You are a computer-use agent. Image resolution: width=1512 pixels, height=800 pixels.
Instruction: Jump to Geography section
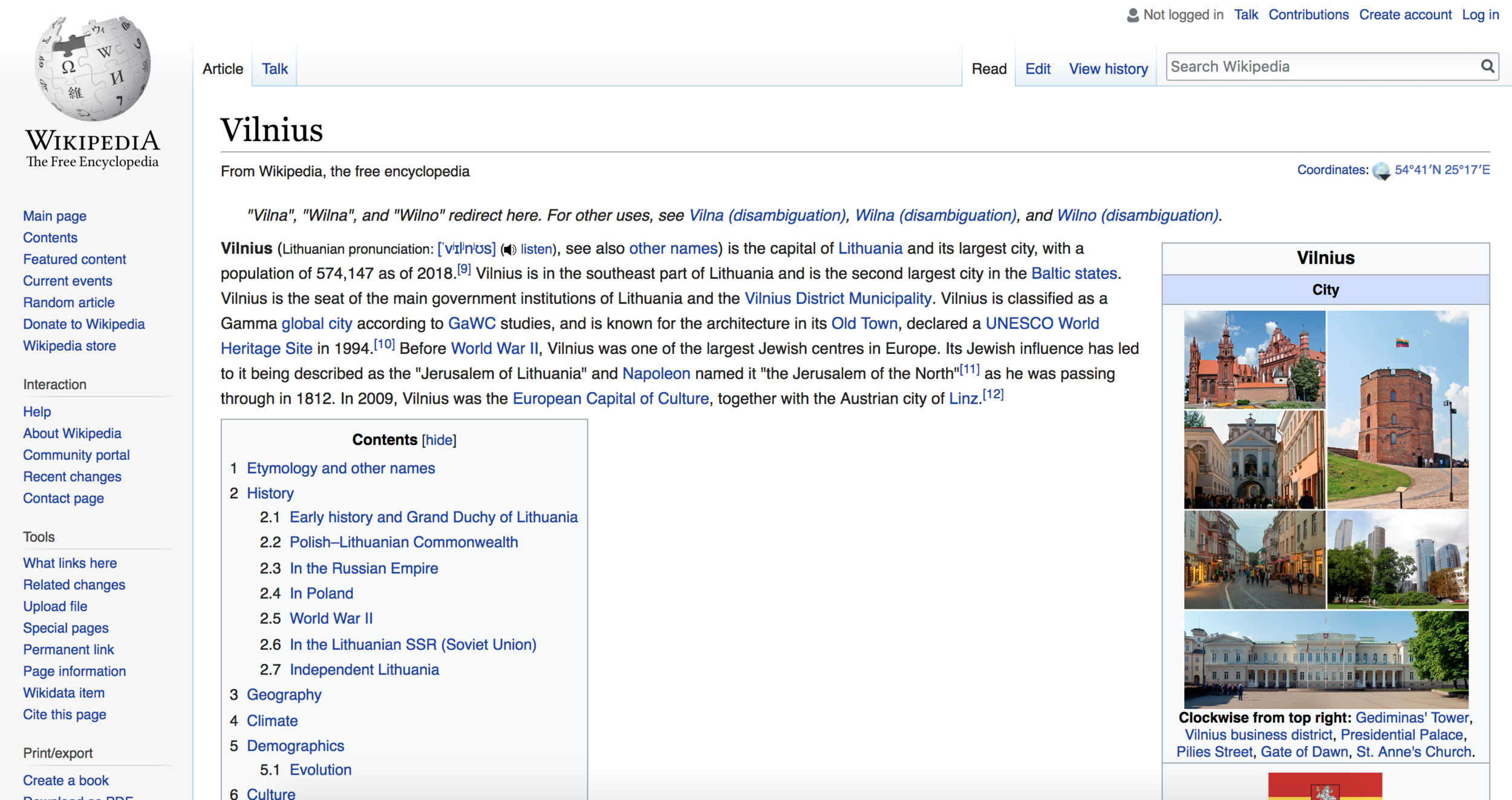pyautogui.click(x=284, y=695)
